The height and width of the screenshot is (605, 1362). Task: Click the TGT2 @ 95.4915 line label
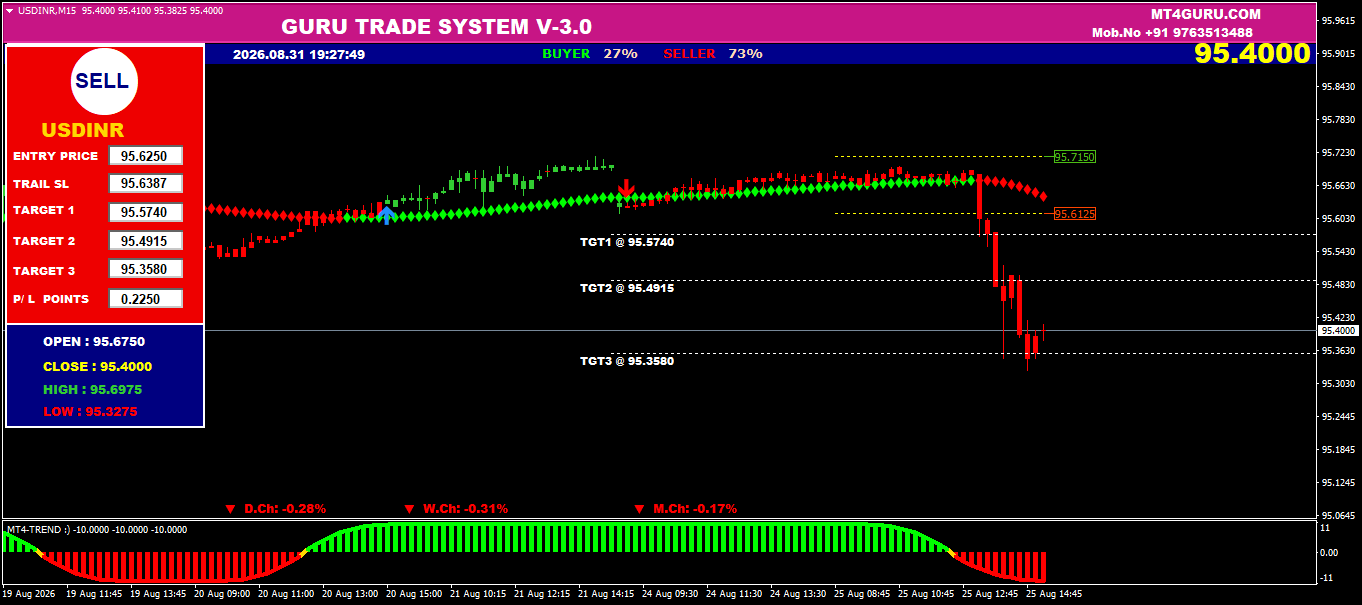point(627,288)
